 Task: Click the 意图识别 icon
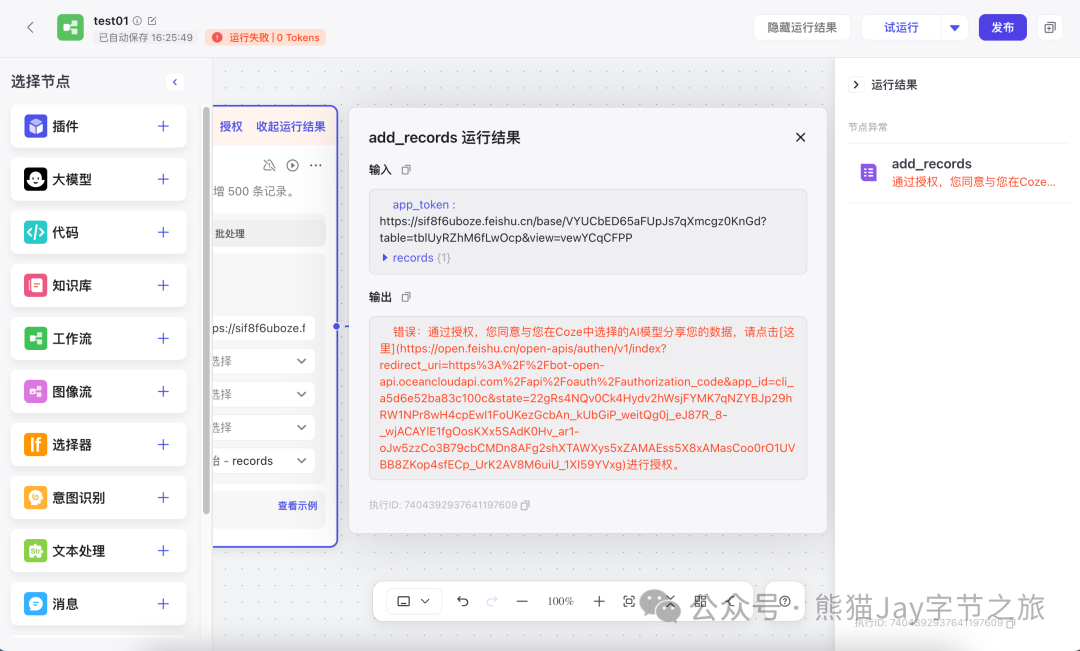pyautogui.click(x=35, y=497)
